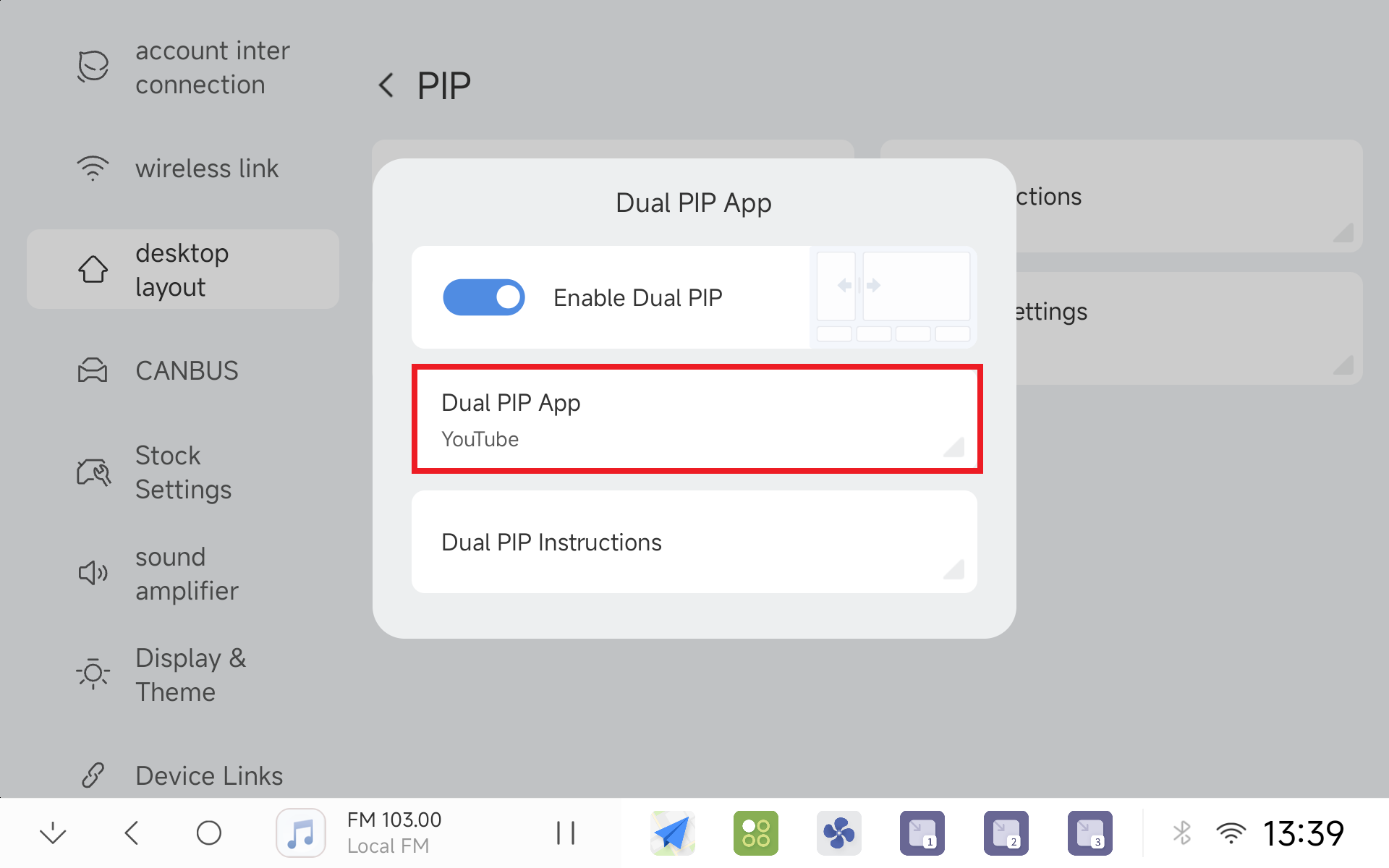The image size is (1389, 868).
Task: Toggle the Enable Dual PIP switch
Action: [x=483, y=297]
